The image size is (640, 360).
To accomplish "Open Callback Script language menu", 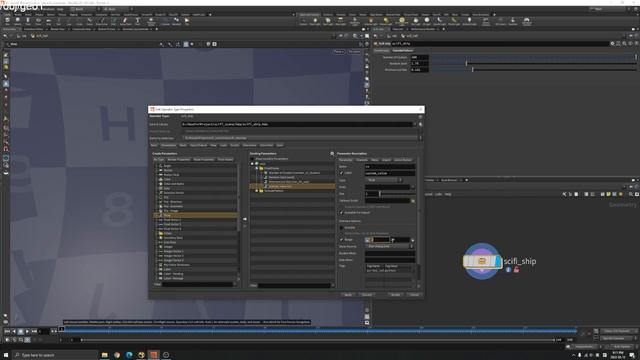I will coord(413,201).
